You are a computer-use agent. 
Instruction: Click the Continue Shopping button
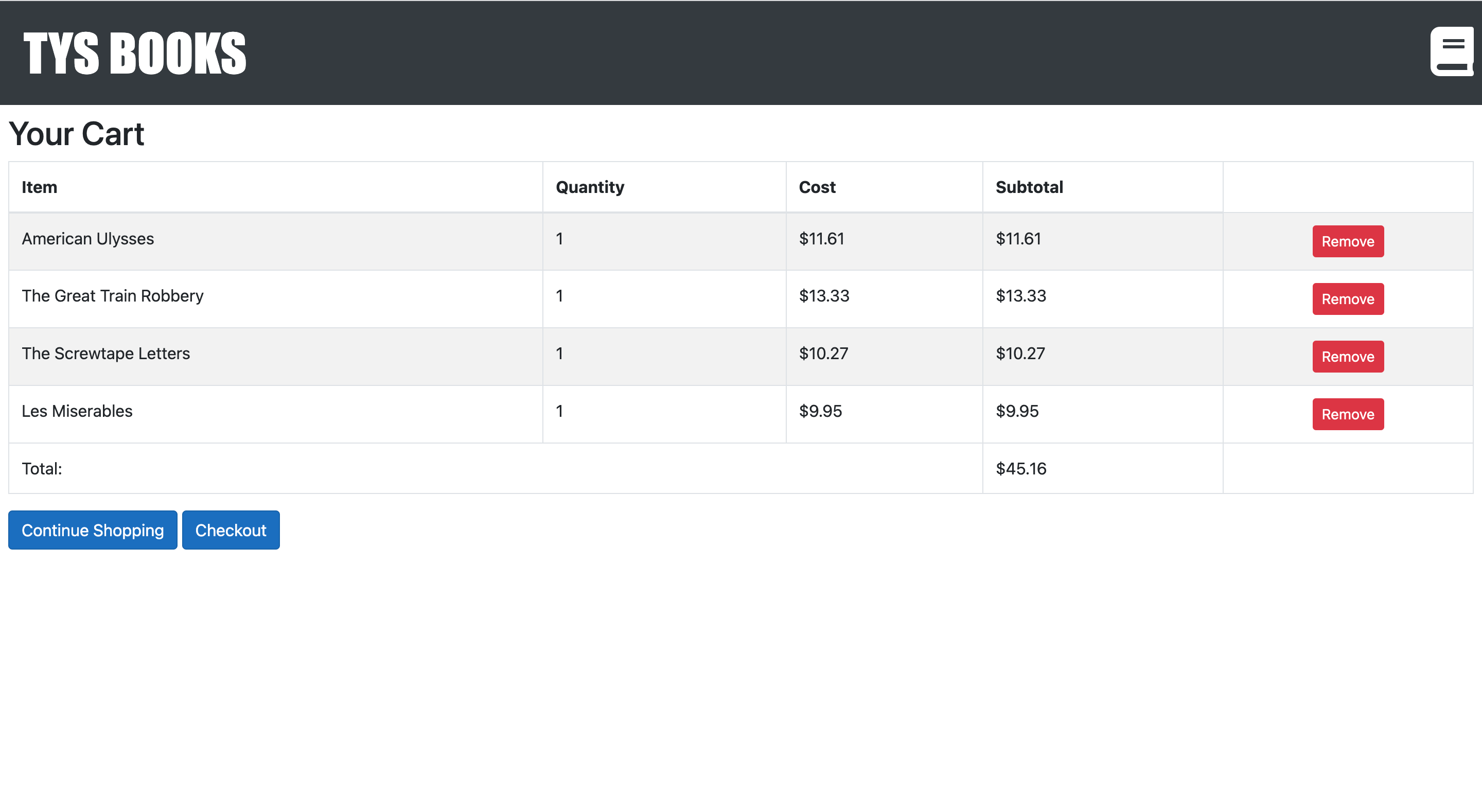pos(93,530)
